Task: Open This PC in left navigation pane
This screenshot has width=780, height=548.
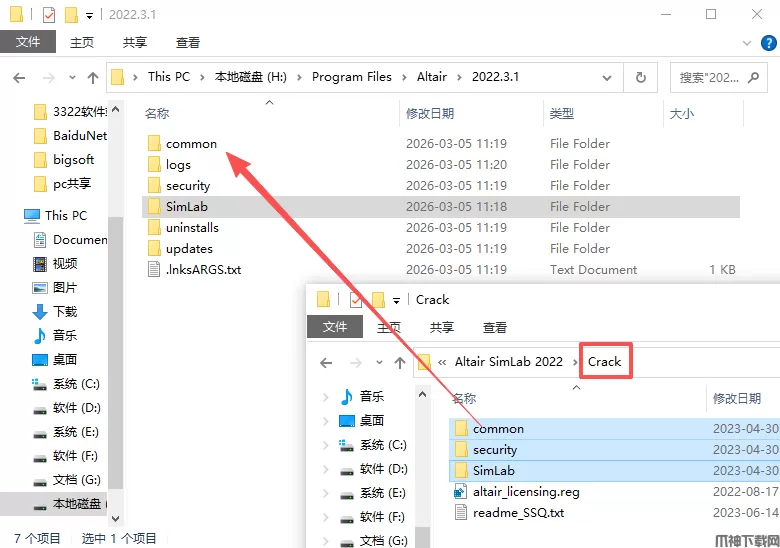Action: tap(66, 215)
